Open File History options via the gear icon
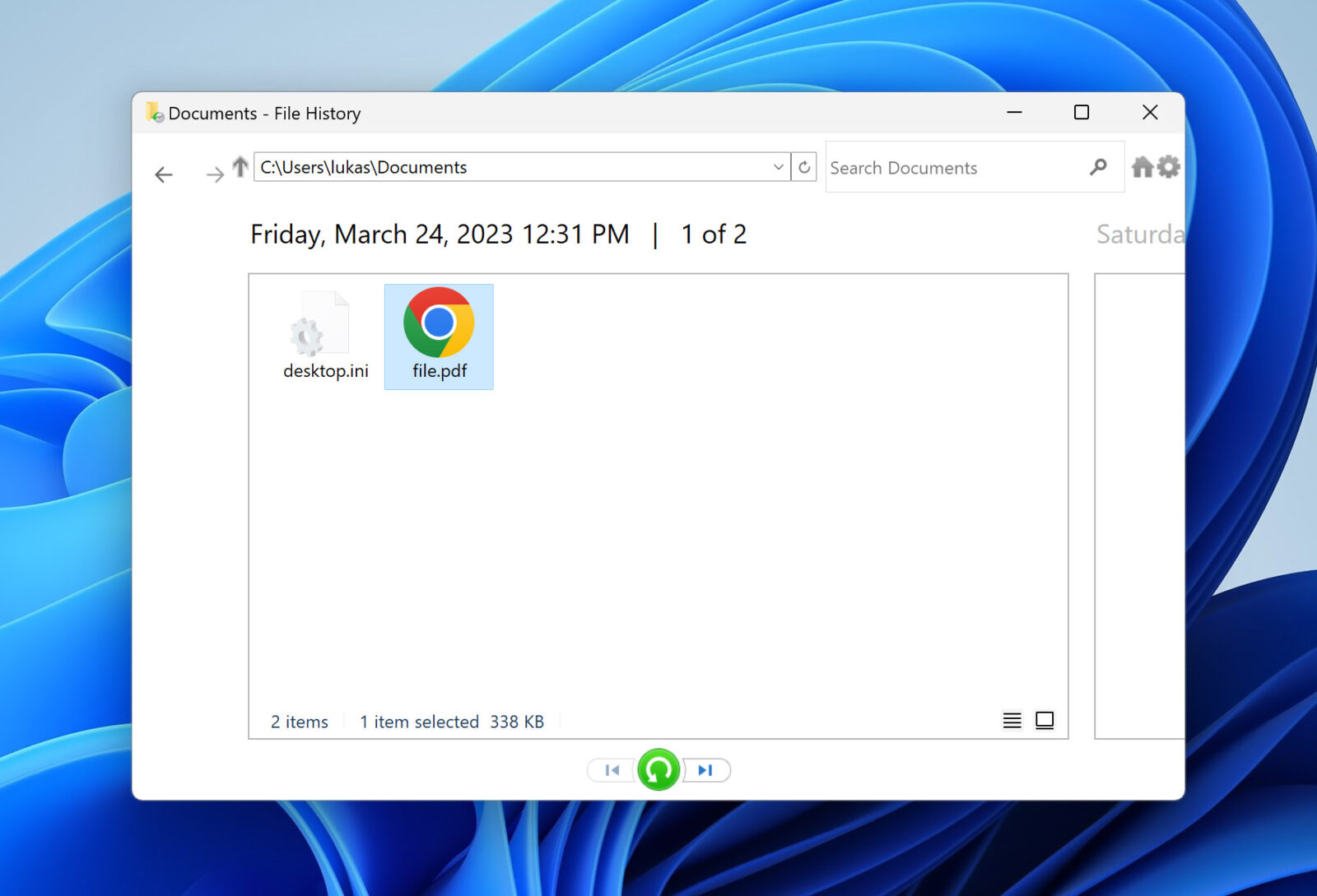 point(1170,167)
